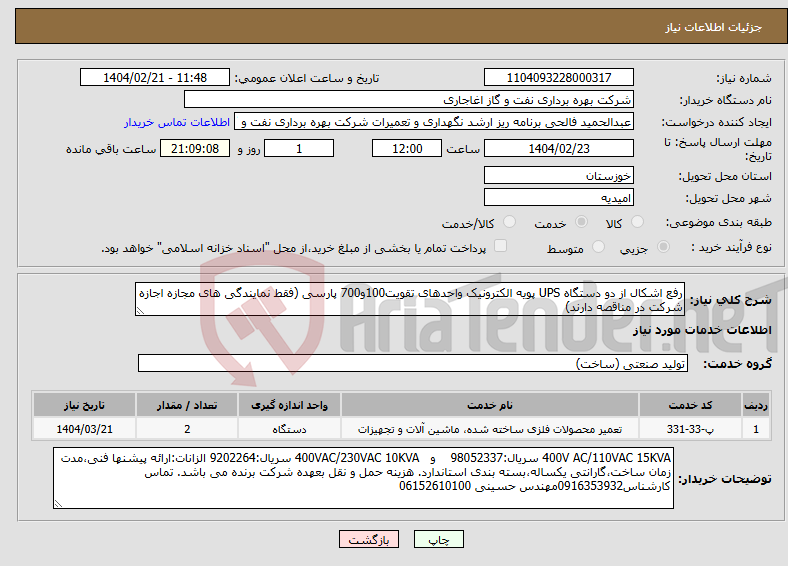This screenshot has width=788, height=566.
Task: Click the جزئیات اطلاعات نیاز page header
Action: 714,27
